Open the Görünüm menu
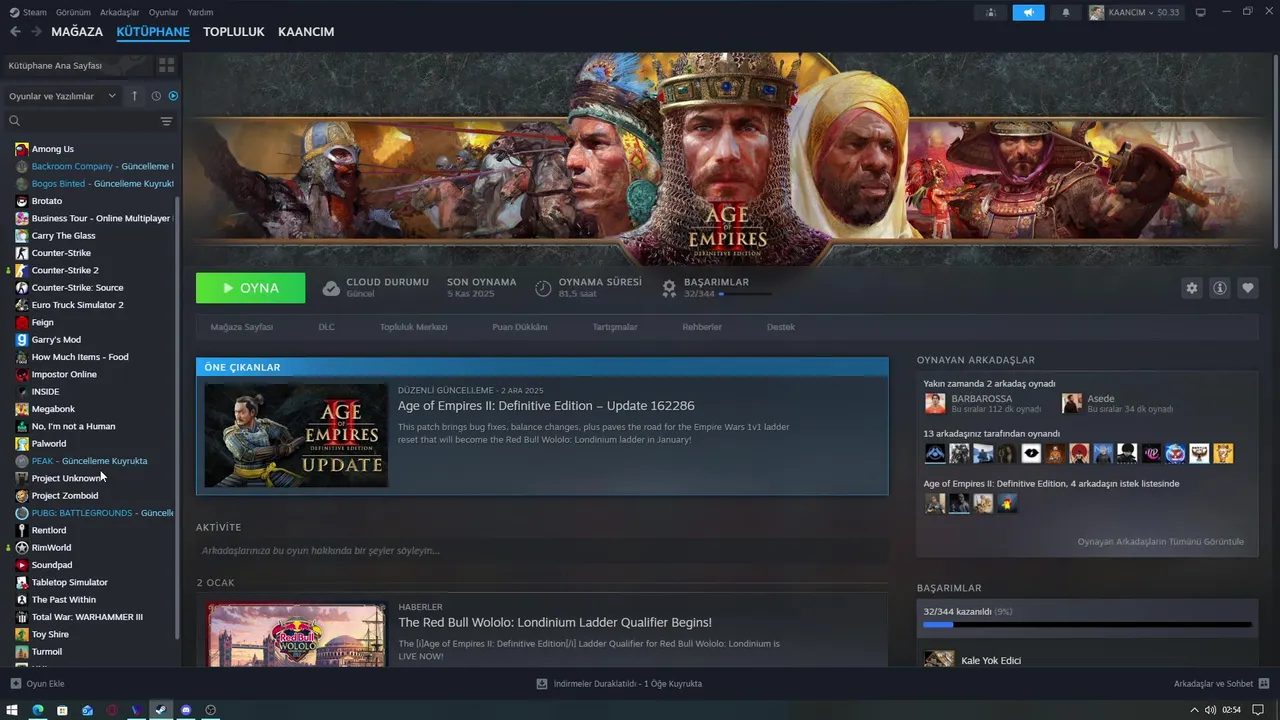The height and width of the screenshot is (720, 1280). (73, 12)
